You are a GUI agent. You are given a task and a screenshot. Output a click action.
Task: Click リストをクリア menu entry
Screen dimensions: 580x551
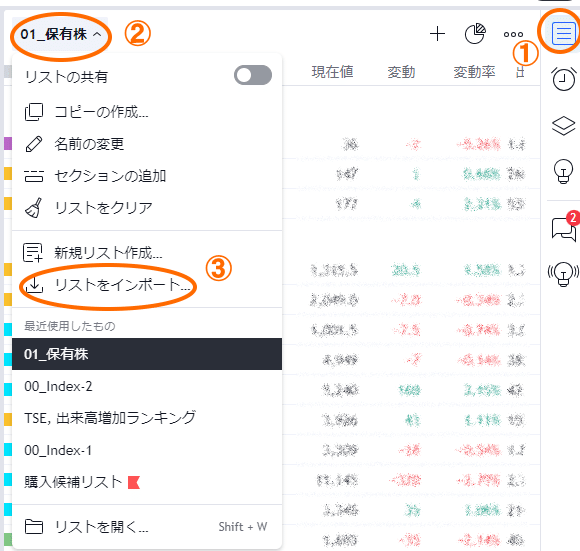pos(147,208)
